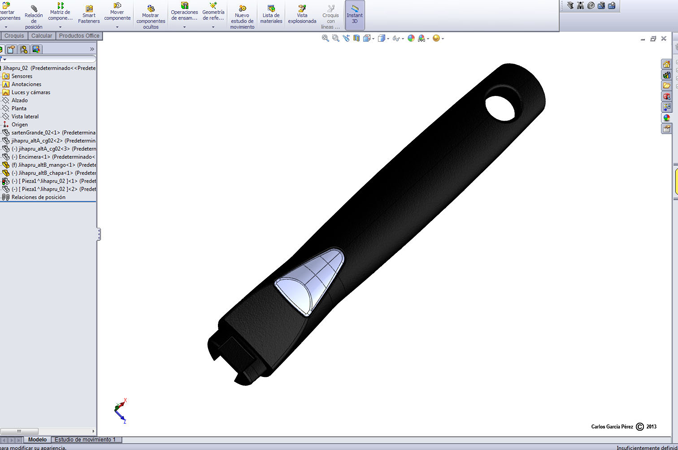678x450 pixels.
Task: Click Mostrar componentes ocultos icon
Action: pos(150,15)
